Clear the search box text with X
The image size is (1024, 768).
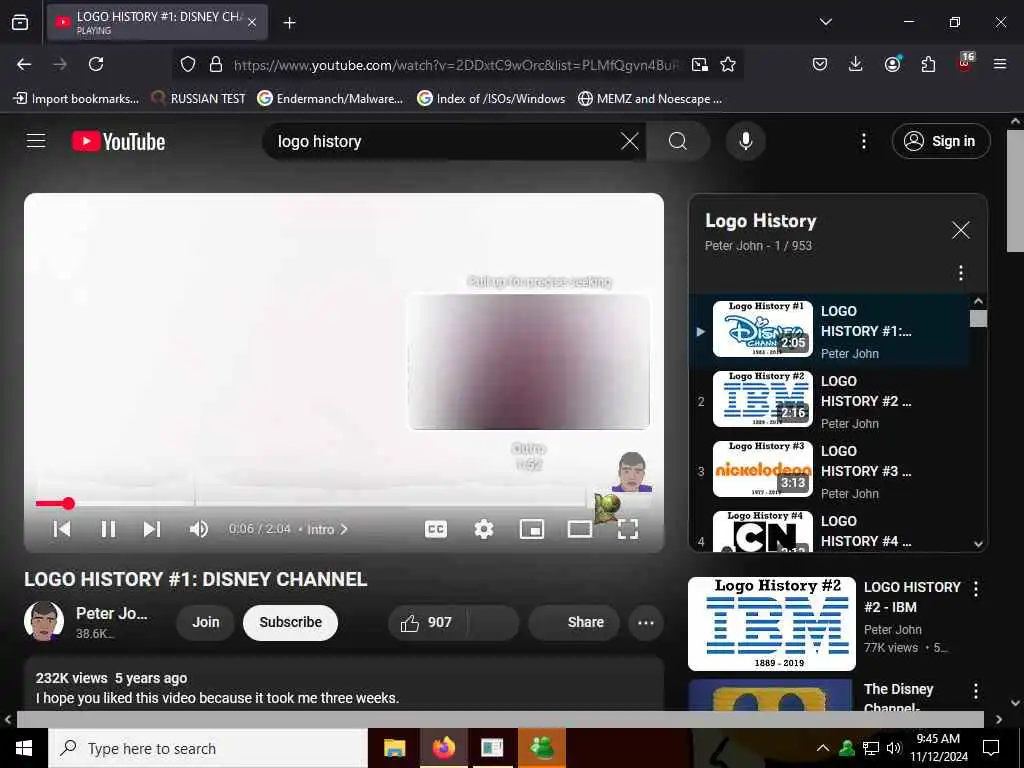[x=630, y=141]
